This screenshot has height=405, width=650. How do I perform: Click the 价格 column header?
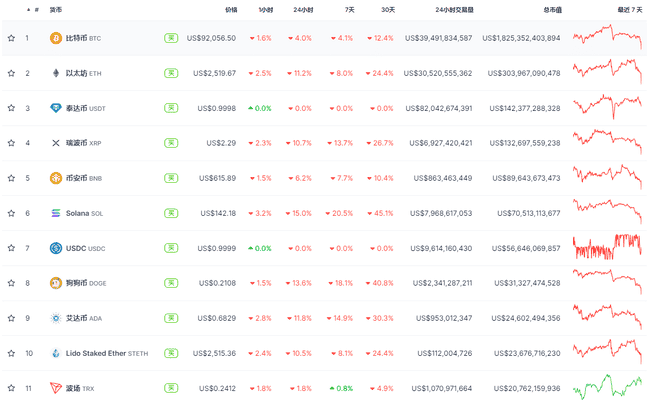pos(231,9)
